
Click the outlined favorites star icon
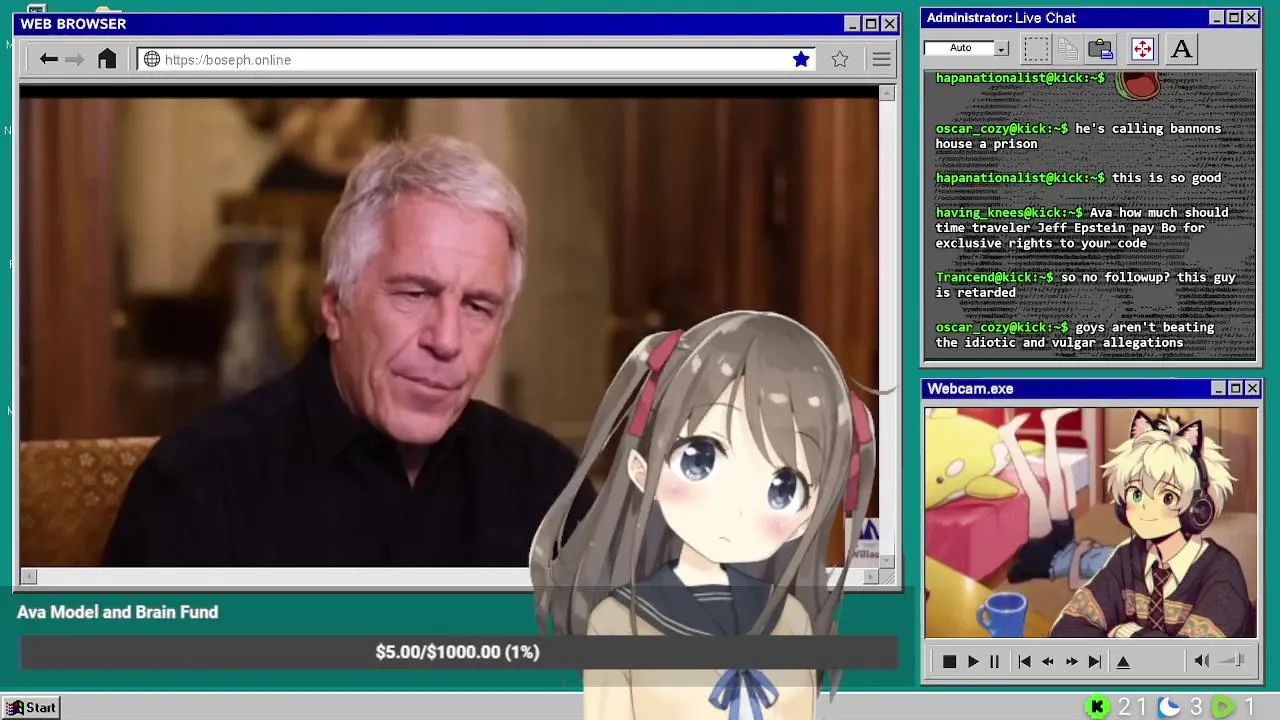coord(840,60)
